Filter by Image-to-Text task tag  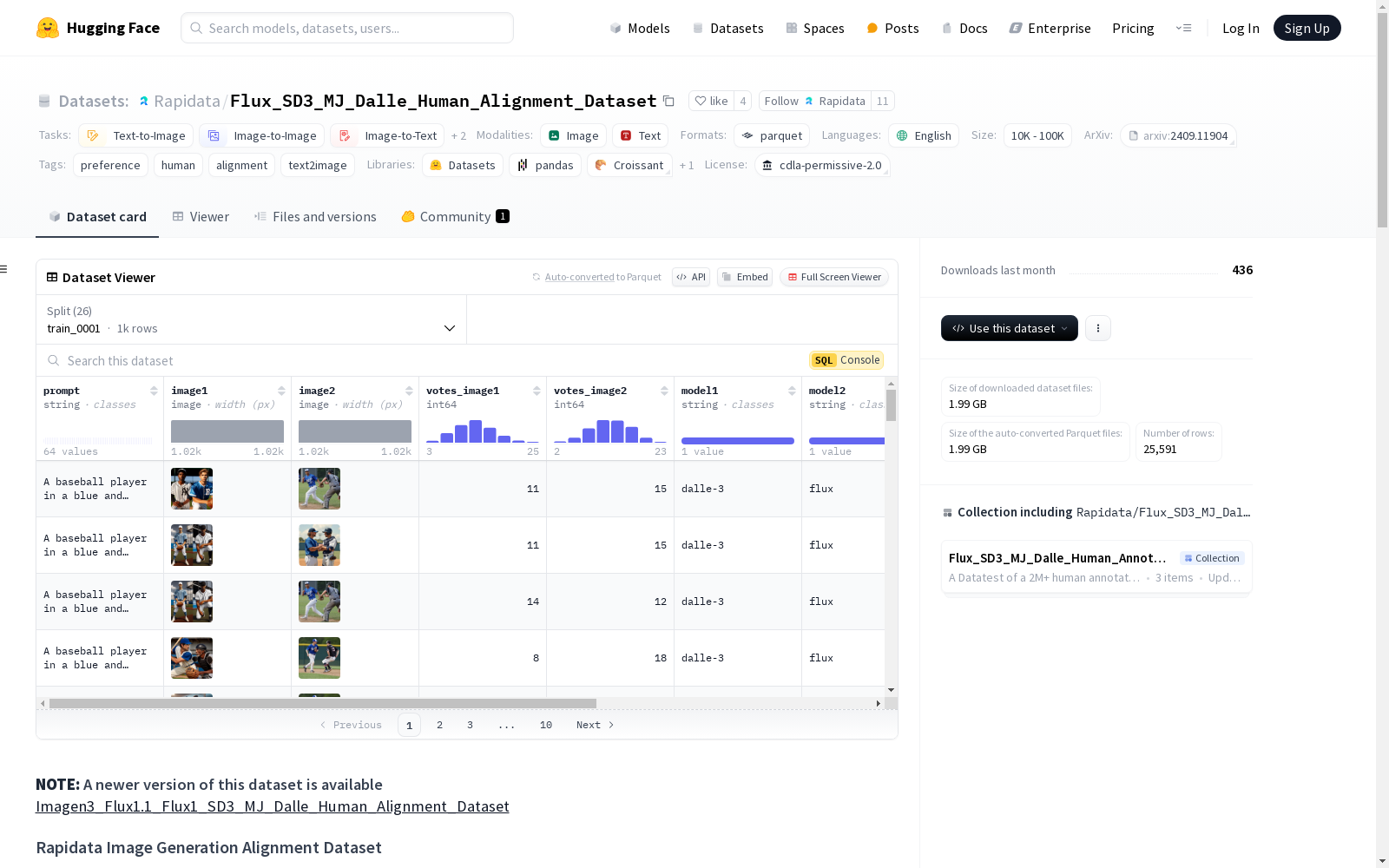387,135
